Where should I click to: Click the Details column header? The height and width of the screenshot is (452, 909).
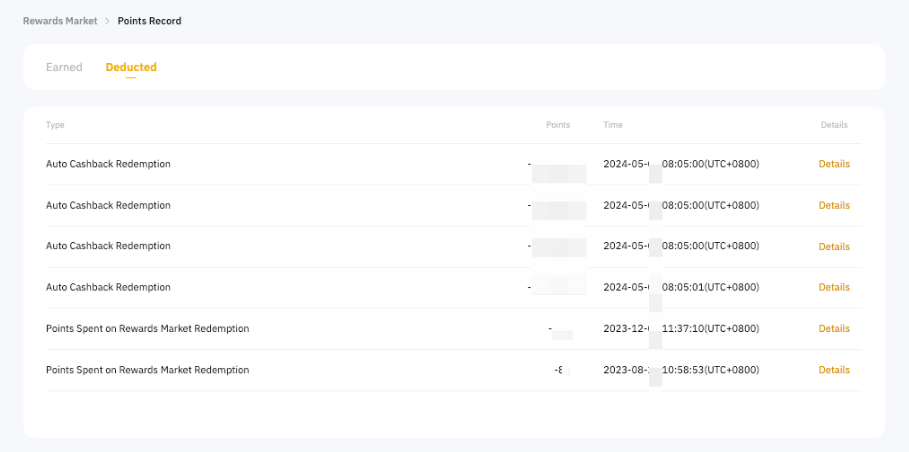pyautogui.click(x=833, y=125)
